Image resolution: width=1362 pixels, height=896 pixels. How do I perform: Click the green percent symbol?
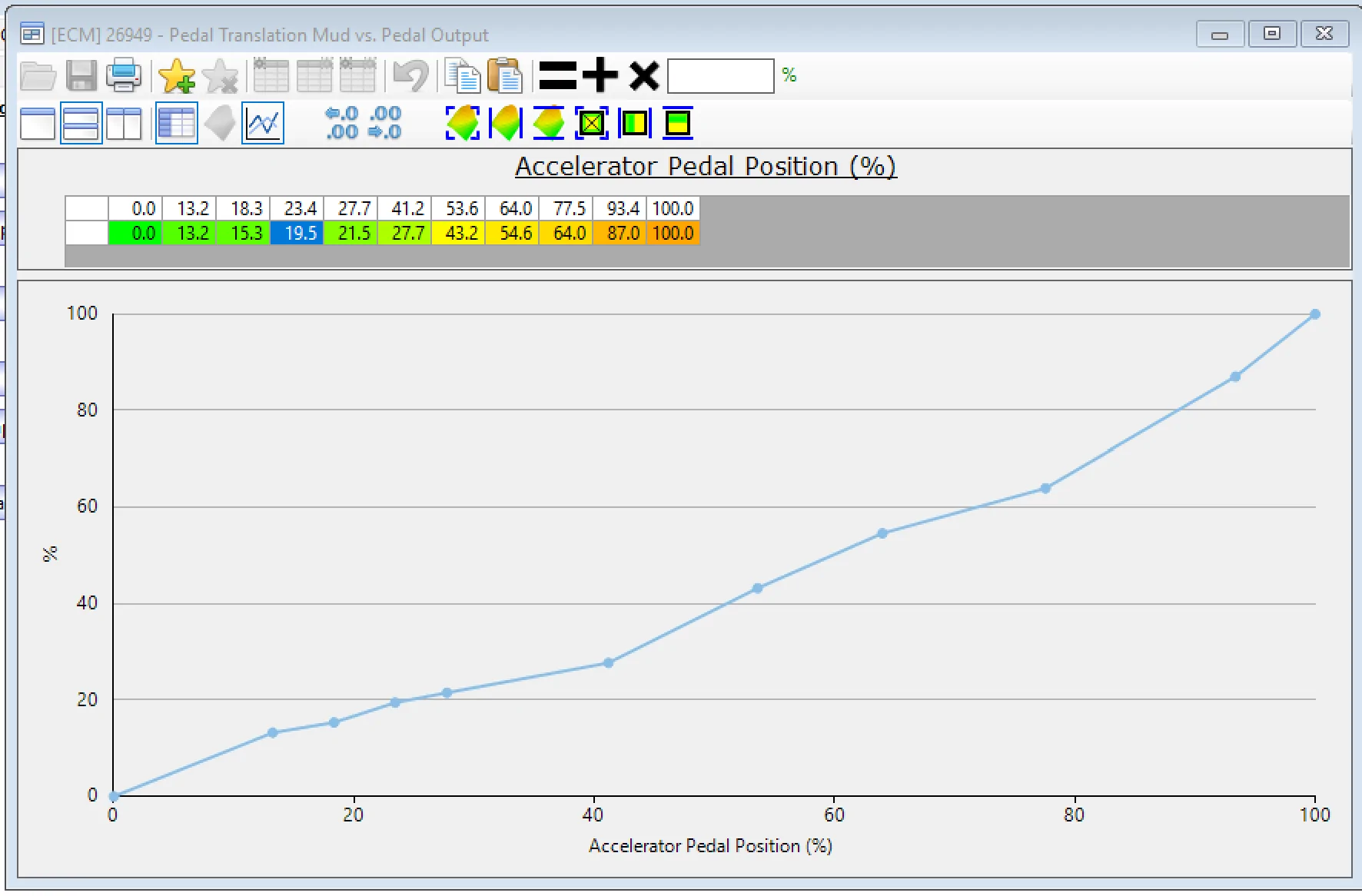[789, 75]
